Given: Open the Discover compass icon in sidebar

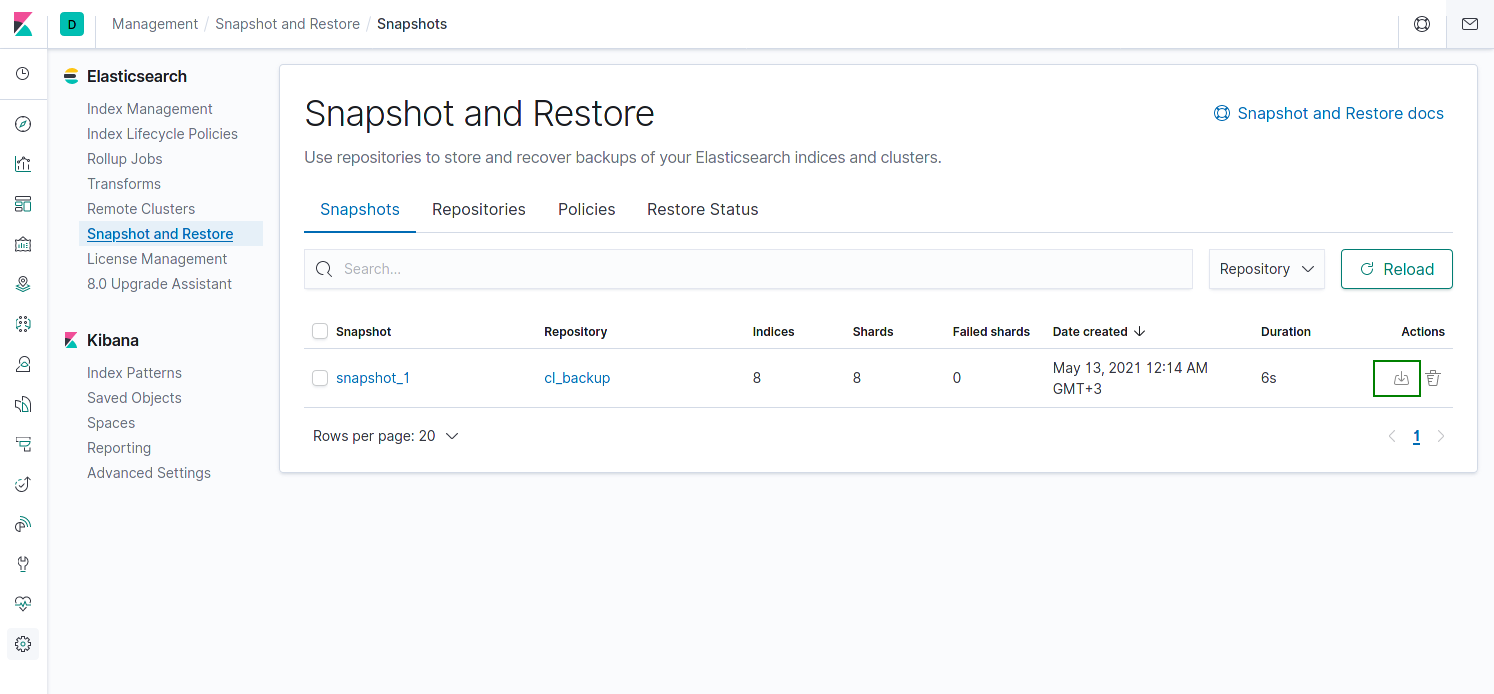Looking at the screenshot, I should click(x=23, y=124).
